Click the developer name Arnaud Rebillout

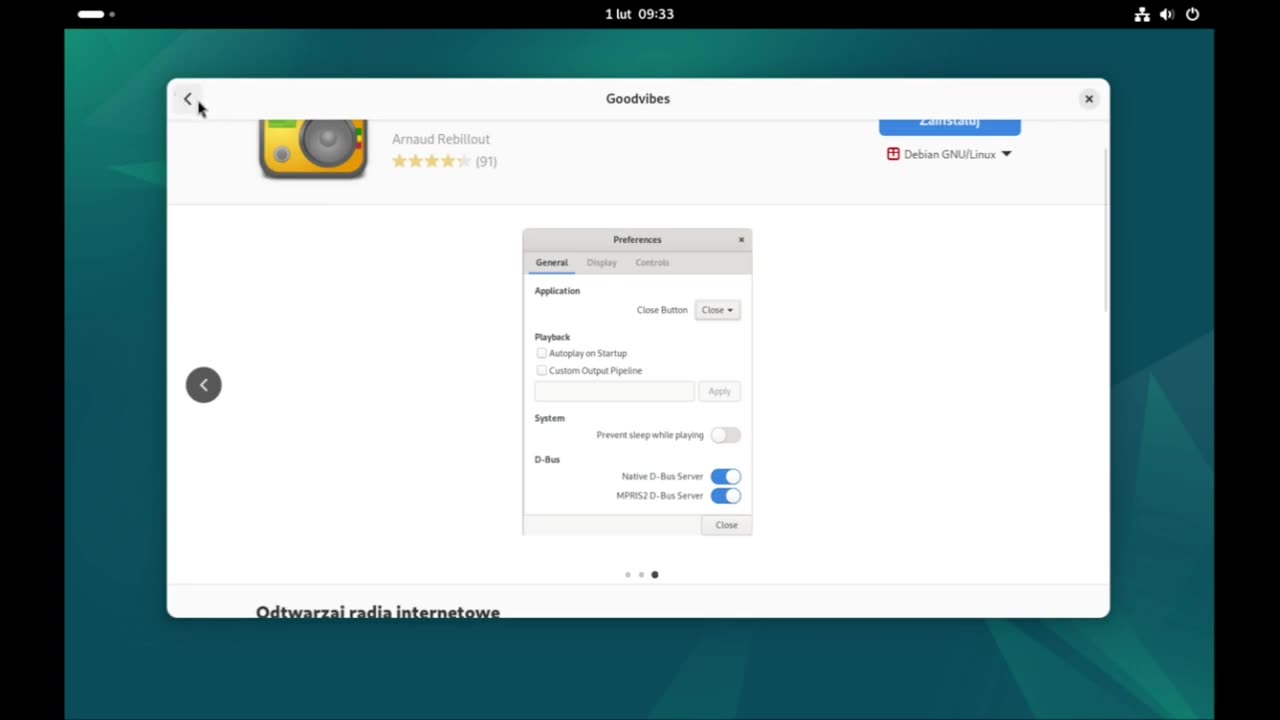tap(441, 139)
